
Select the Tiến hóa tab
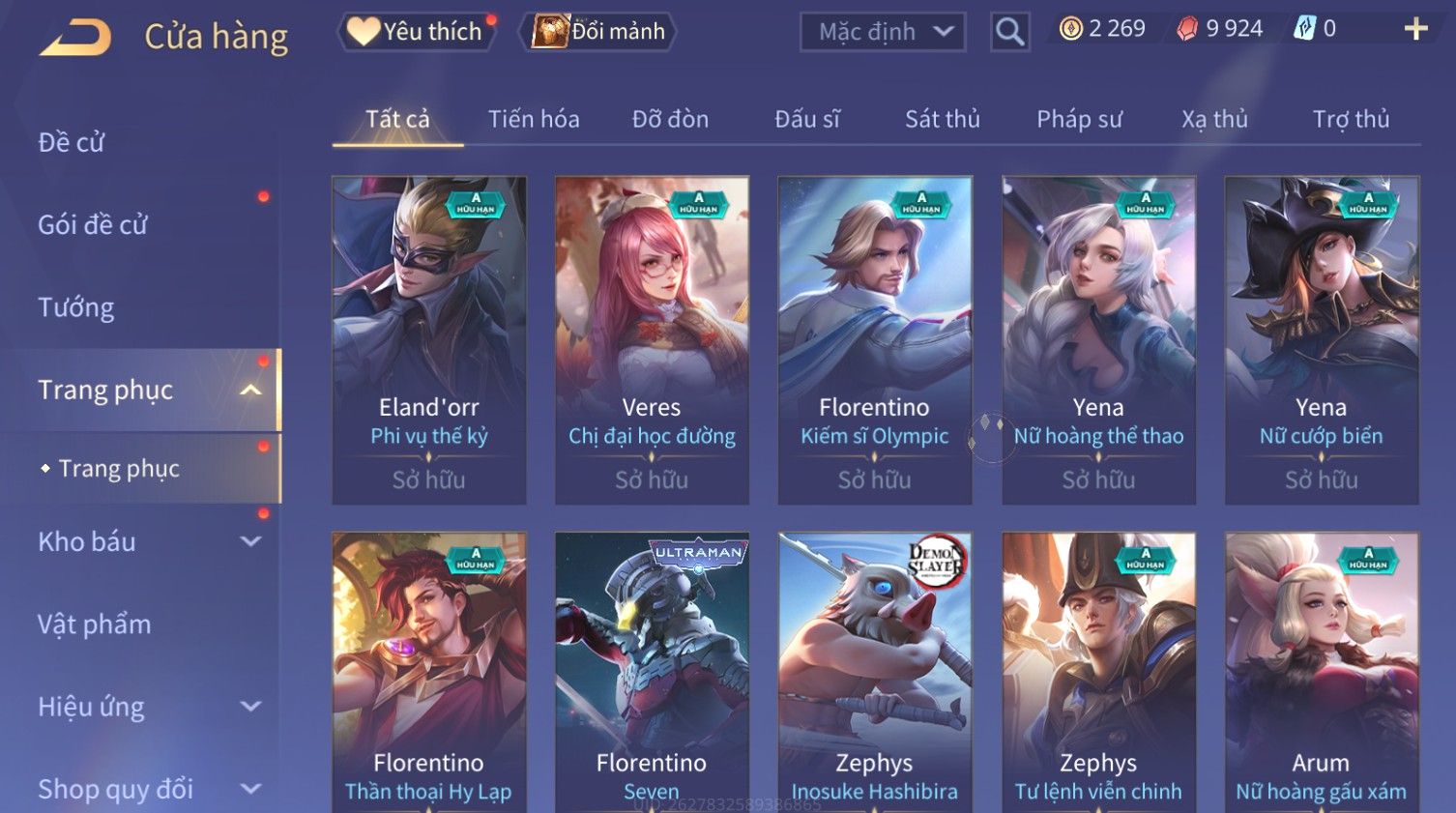pos(534,119)
